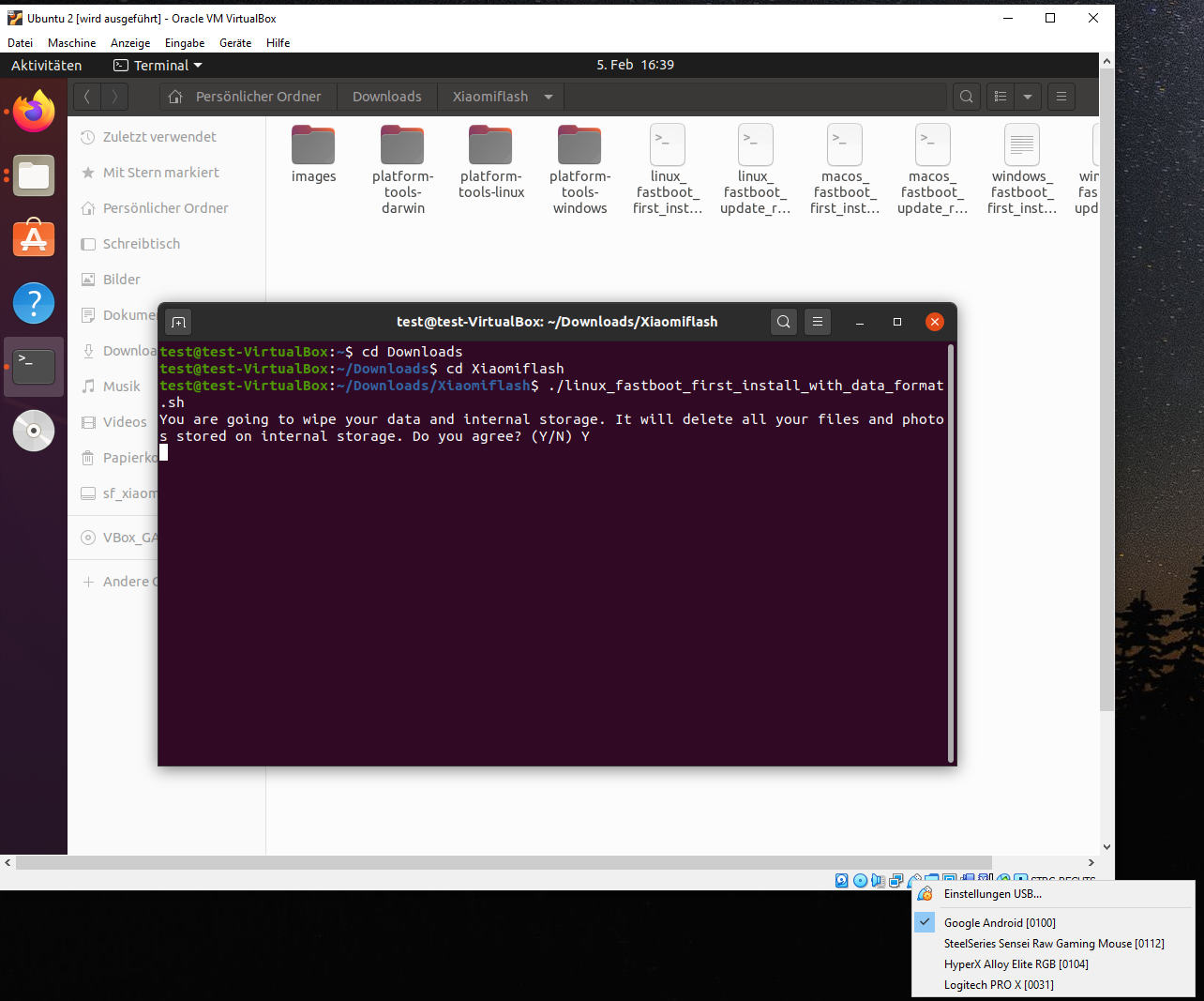Open the Terminal app menu in top bar

(158, 65)
